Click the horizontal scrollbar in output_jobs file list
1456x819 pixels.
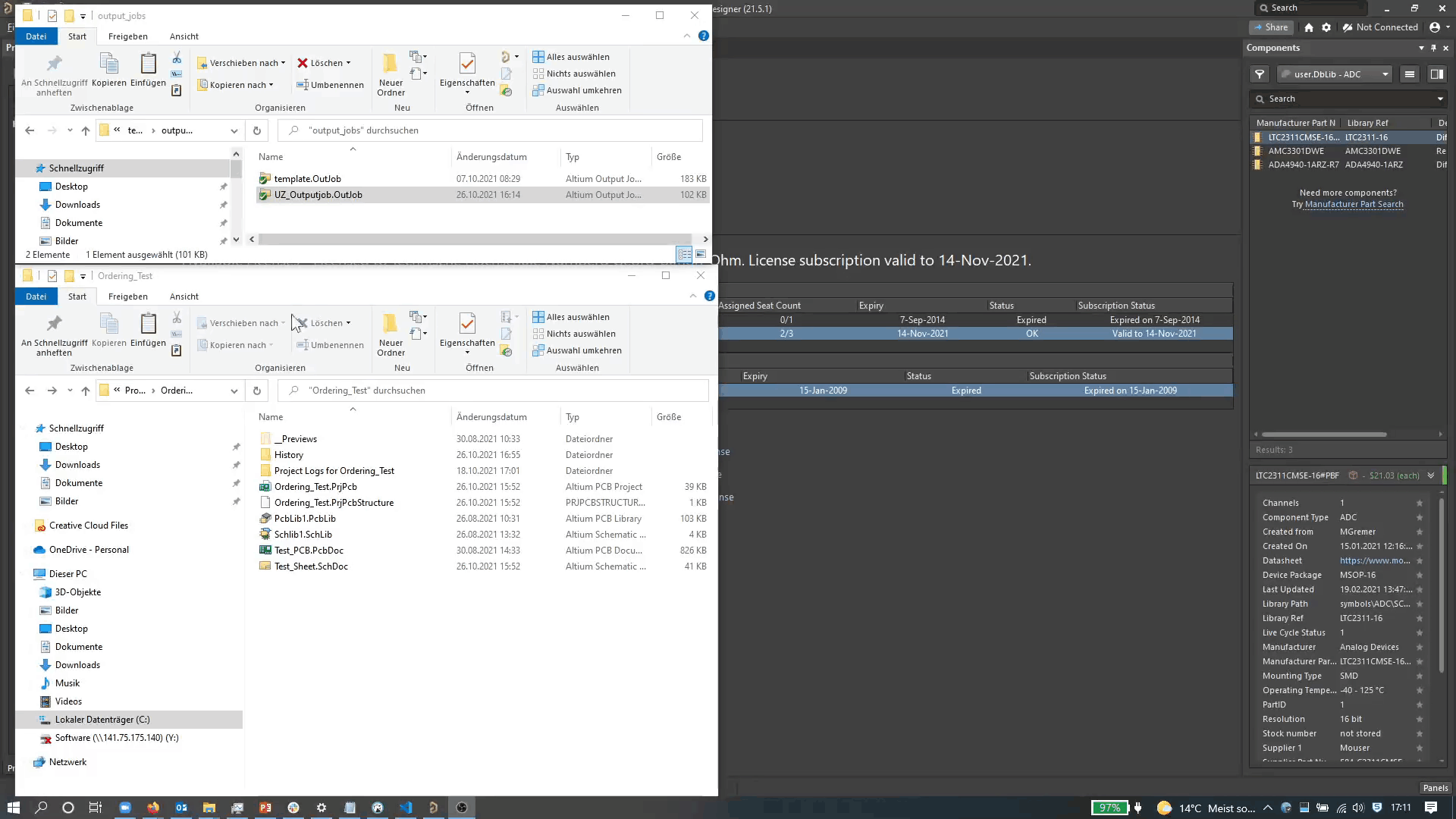(x=475, y=239)
